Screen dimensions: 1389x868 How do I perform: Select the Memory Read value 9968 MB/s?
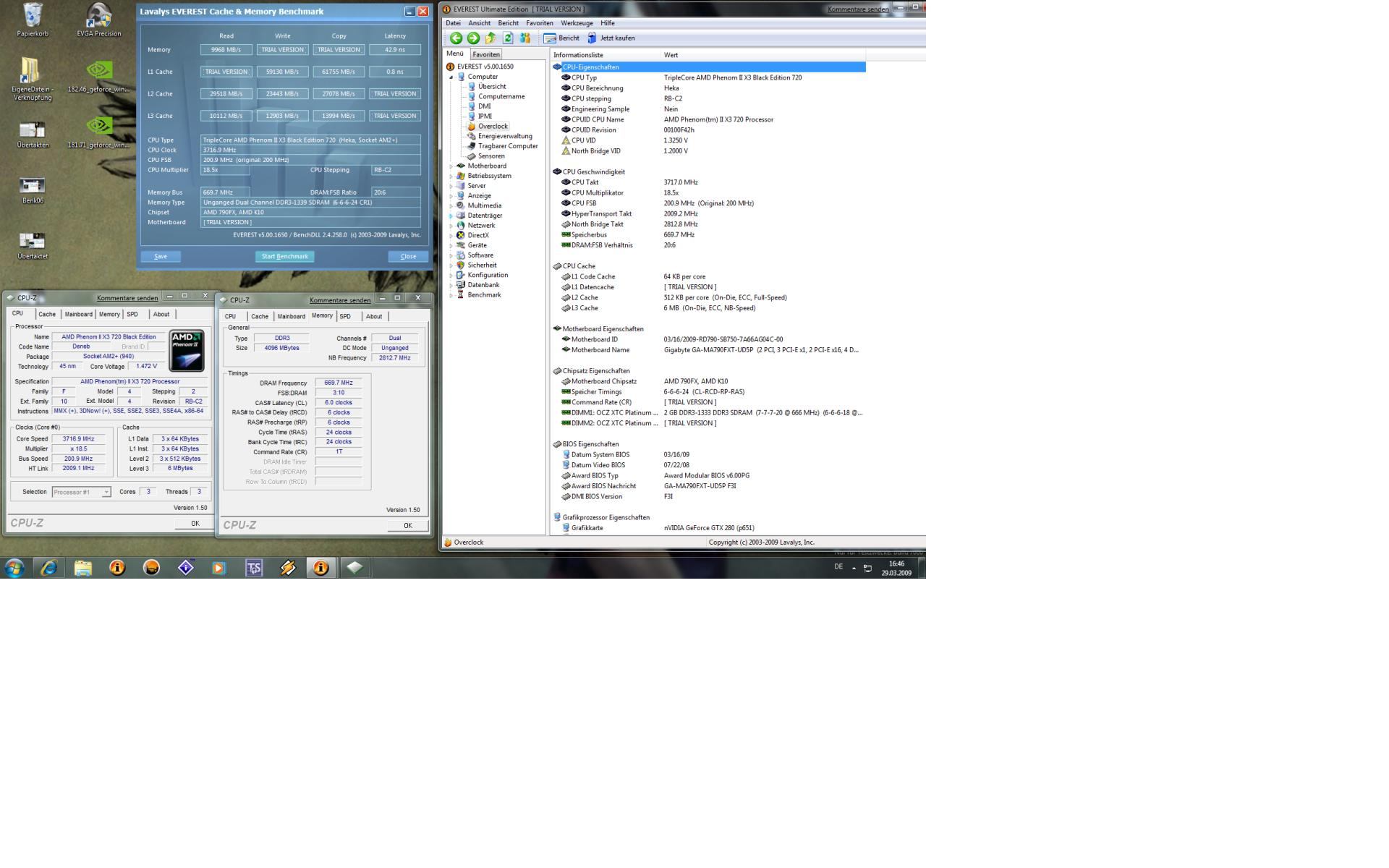(x=226, y=50)
